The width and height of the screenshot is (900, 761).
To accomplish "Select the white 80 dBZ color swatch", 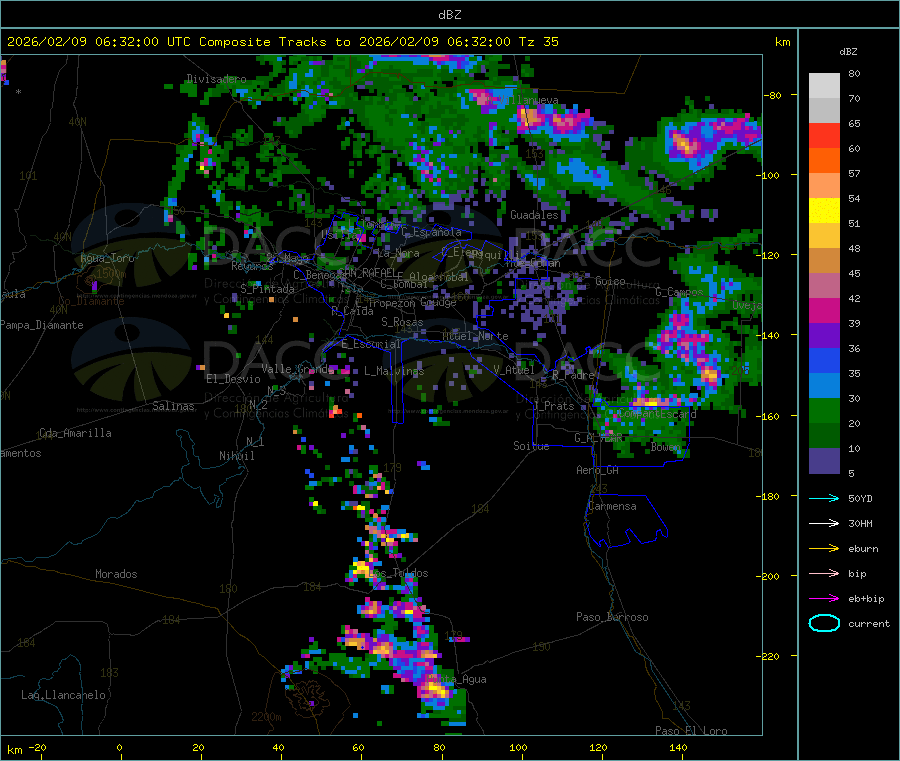I will pos(824,86).
